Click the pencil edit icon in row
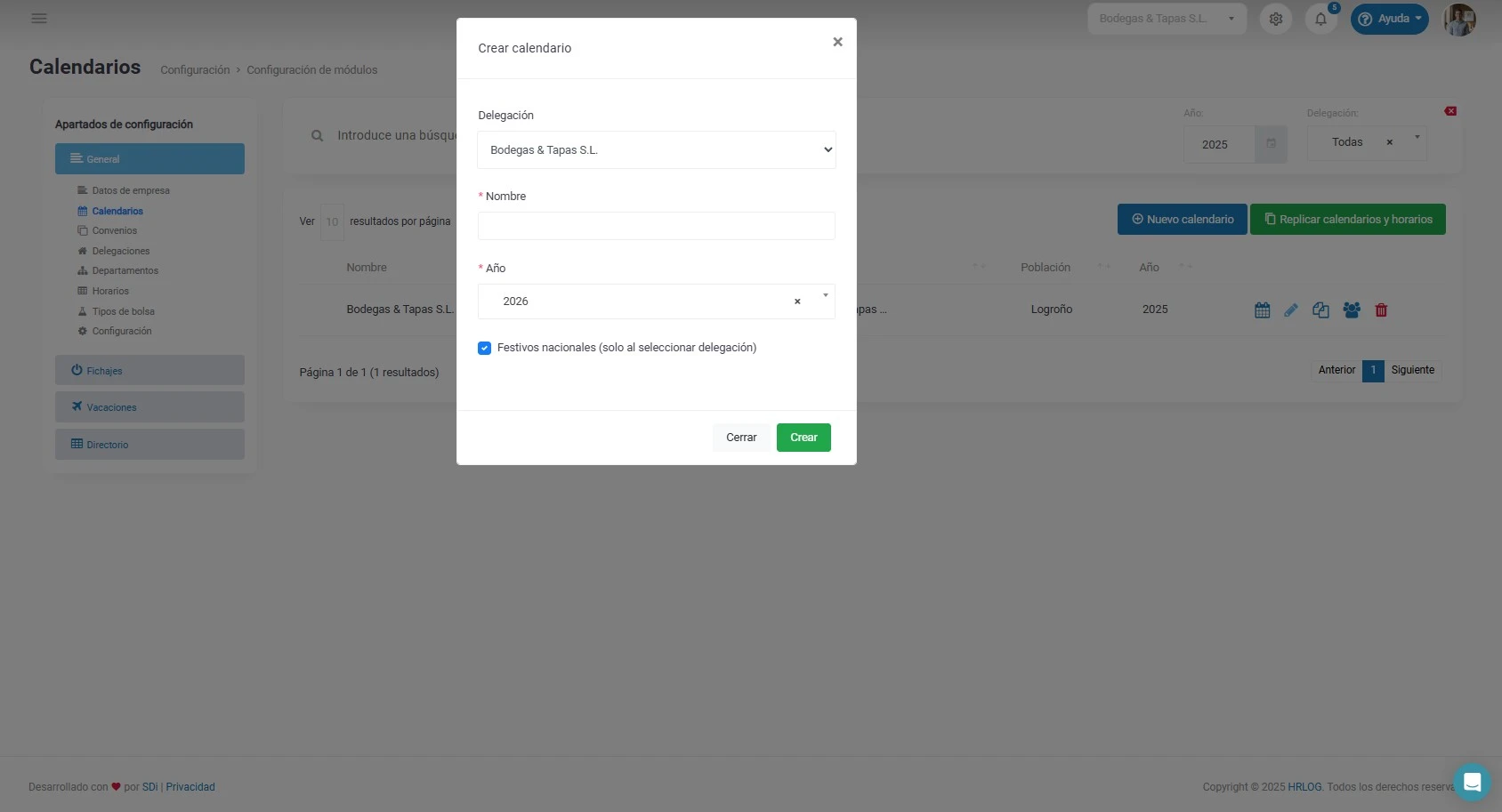Image resolution: width=1502 pixels, height=812 pixels. pyautogui.click(x=1291, y=310)
